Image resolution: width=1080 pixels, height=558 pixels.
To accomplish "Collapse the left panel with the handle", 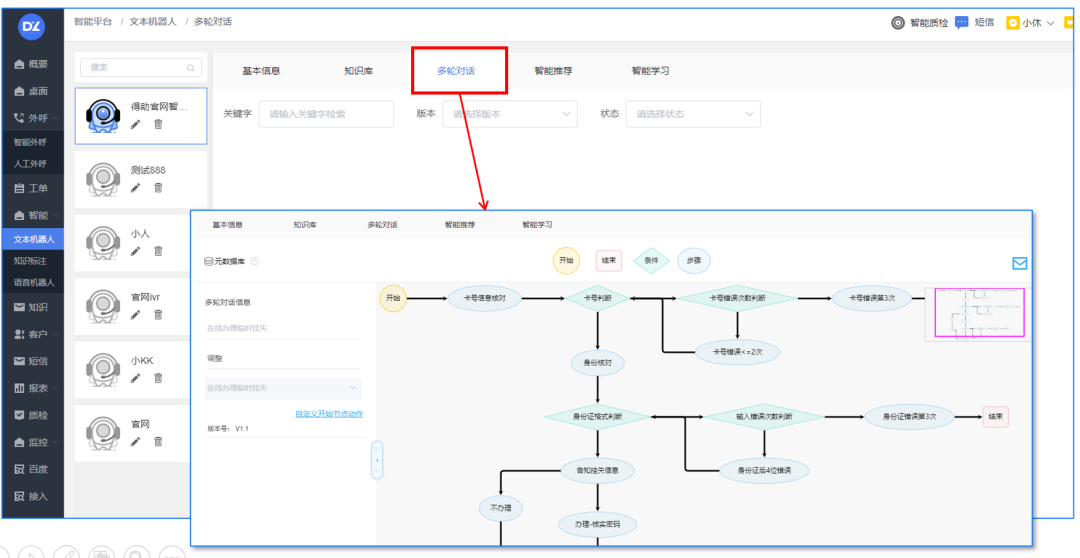I will (x=377, y=460).
